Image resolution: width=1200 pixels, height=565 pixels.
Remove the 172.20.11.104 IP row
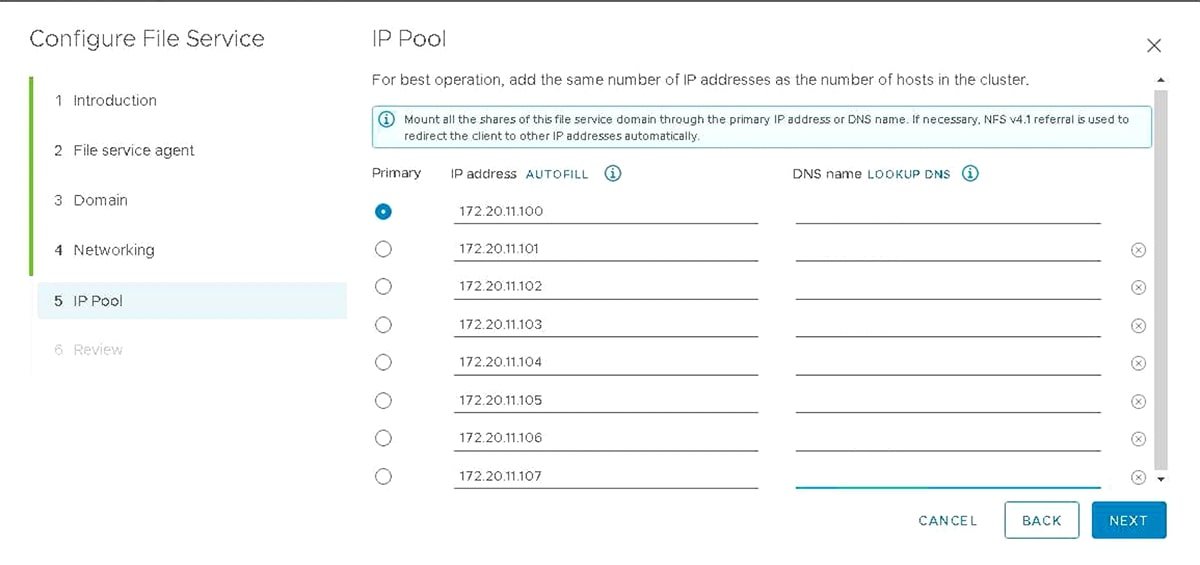pos(1137,364)
